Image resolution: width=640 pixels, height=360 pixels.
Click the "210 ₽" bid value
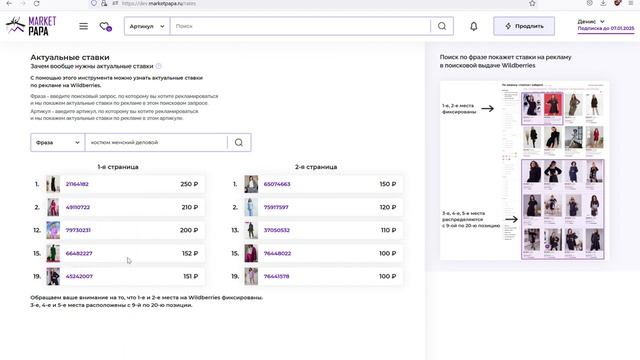click(x=190, y=207)
